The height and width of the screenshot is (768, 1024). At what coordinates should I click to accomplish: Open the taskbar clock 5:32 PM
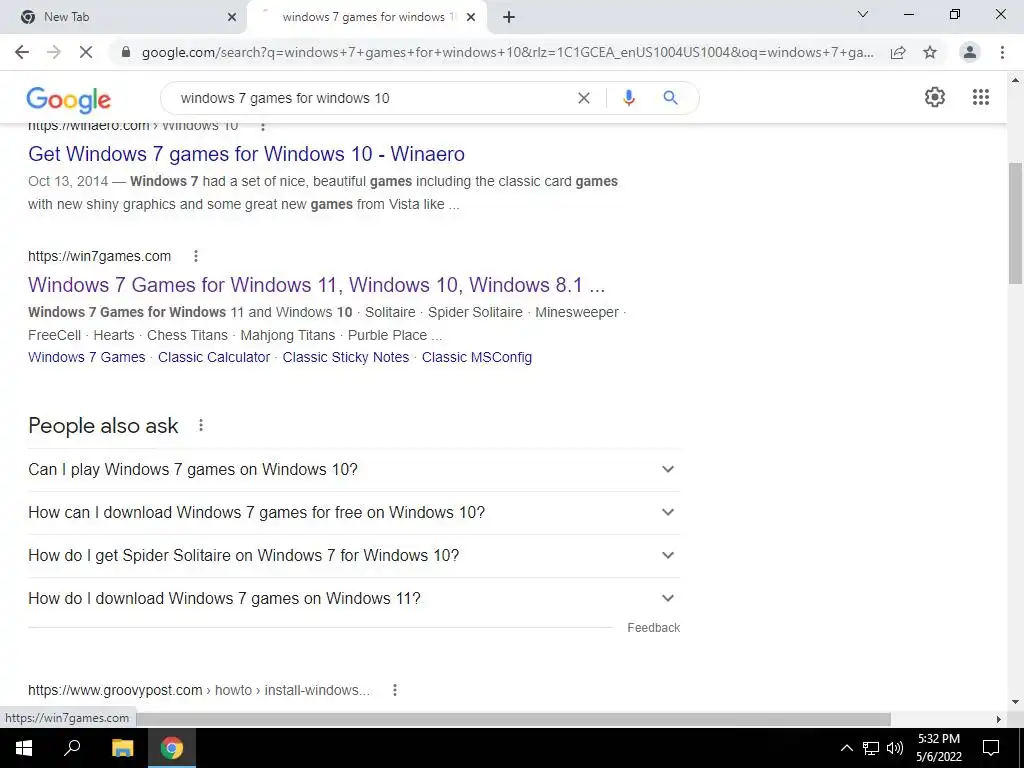939,748
